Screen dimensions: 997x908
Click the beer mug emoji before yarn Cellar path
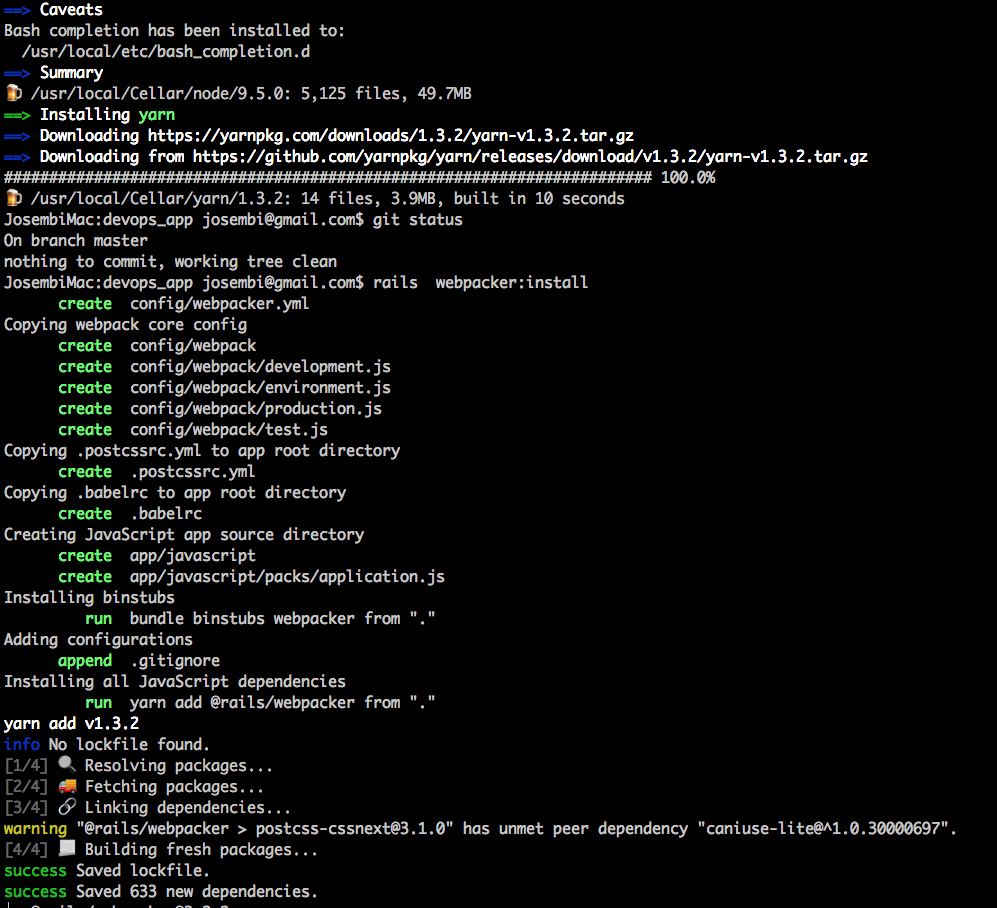[x=13, y=198]
